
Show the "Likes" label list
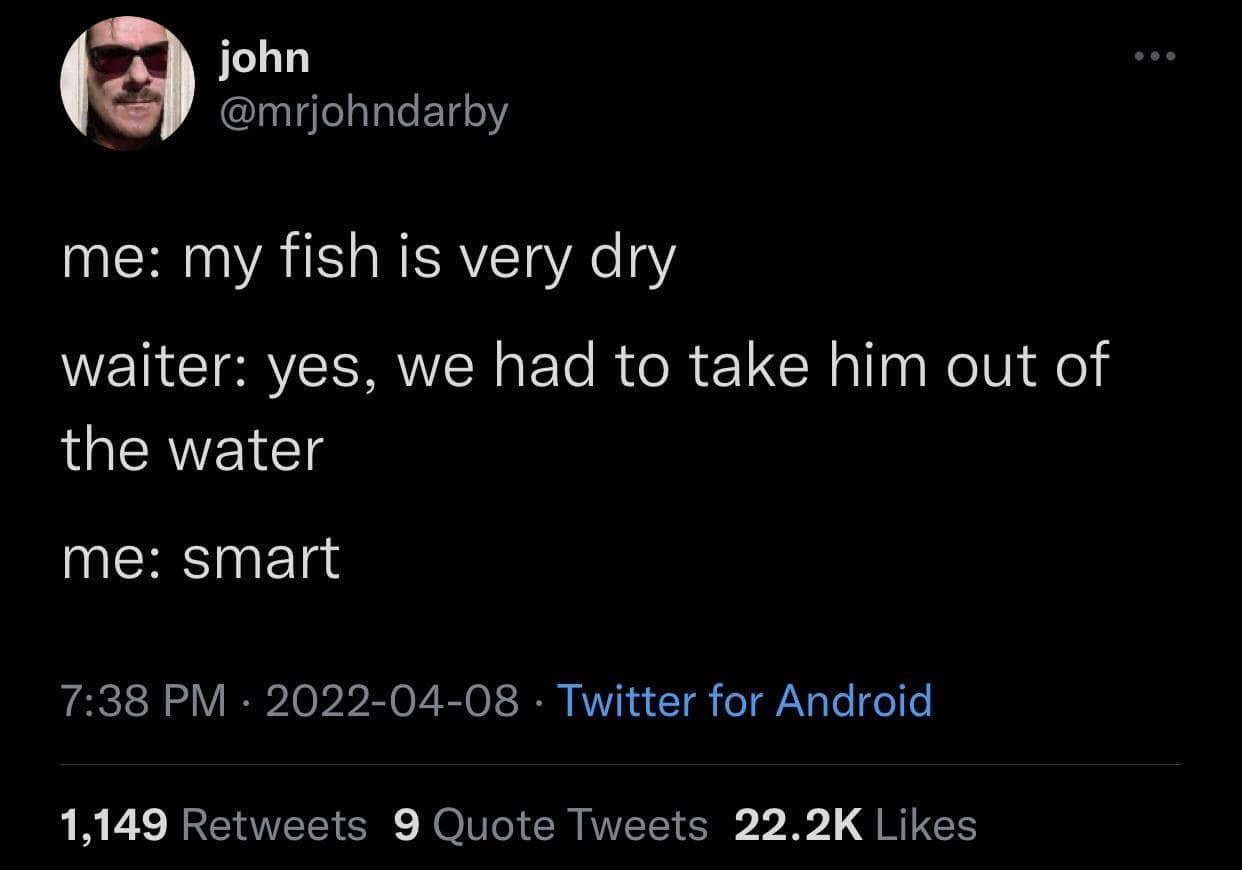(x=925, y=825)
